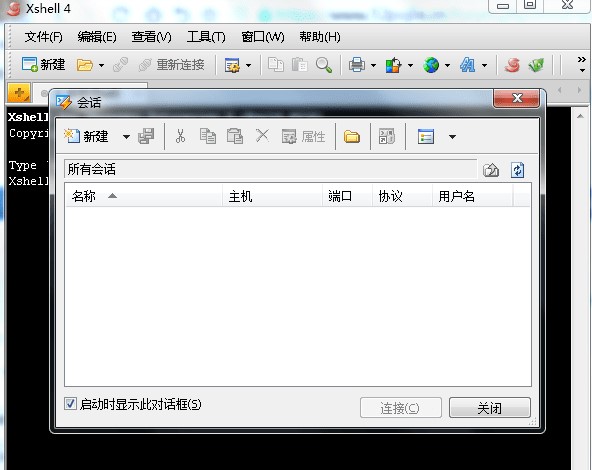This screenshot has height=470, width=592.
Task: Open the View menu
Action: [x=151, y=37]
